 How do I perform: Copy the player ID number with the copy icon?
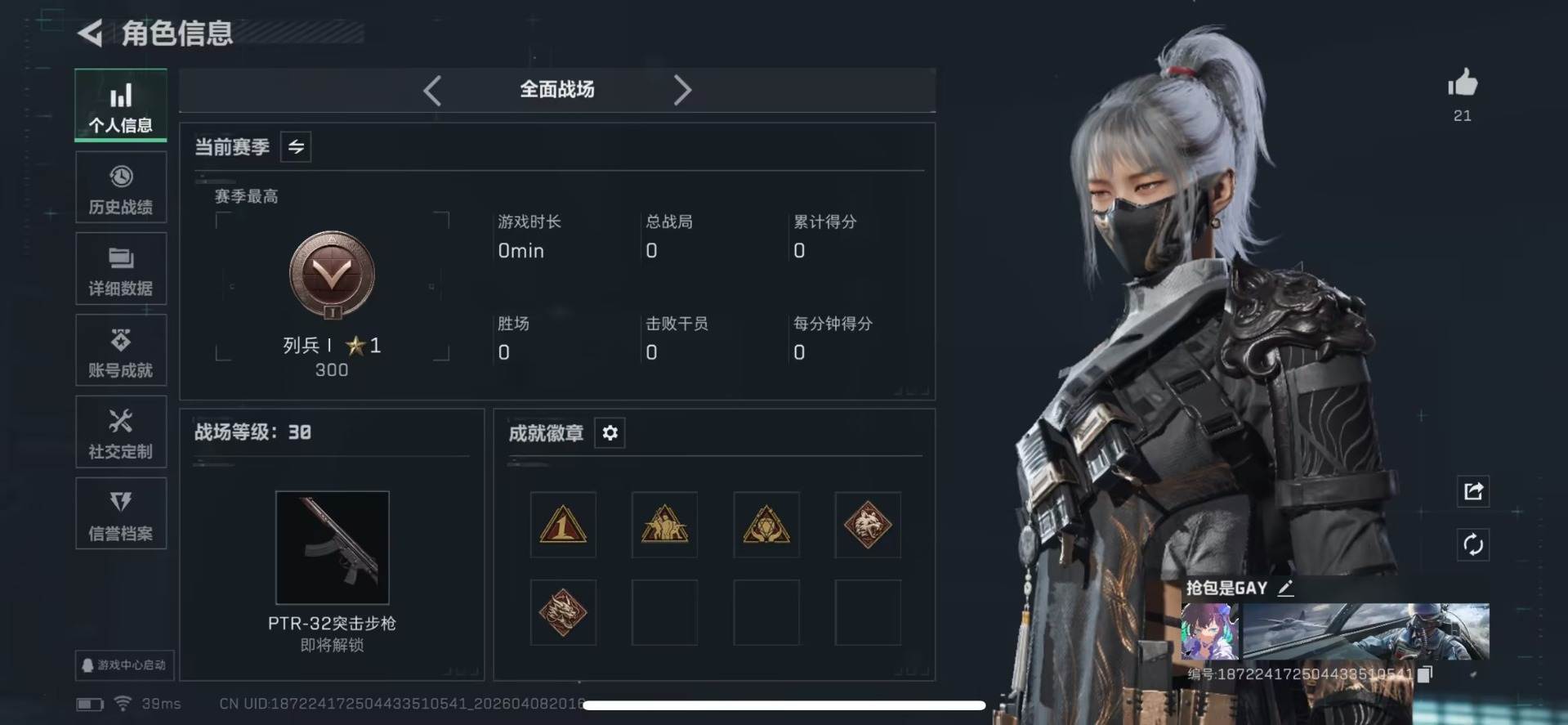click(x=1424, y=674)
